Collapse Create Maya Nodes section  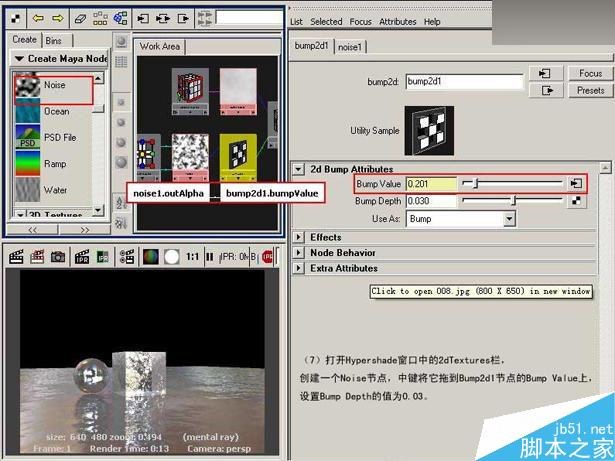coord(19,58)
